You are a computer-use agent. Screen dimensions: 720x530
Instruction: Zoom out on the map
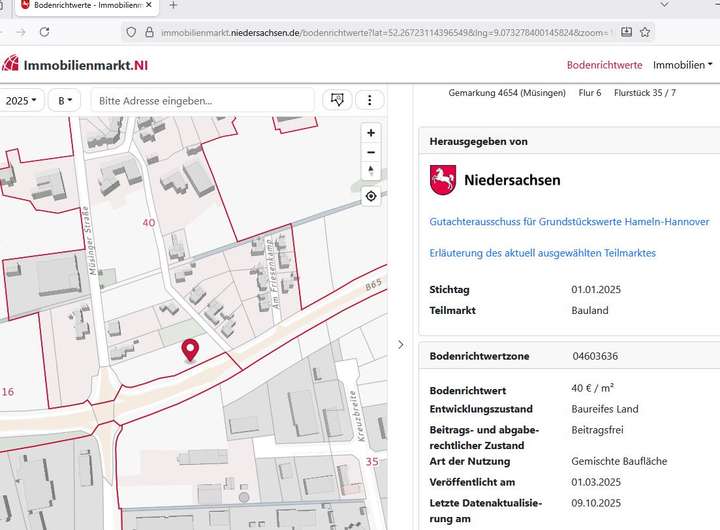pyautogui.click(x=371, y=152)
